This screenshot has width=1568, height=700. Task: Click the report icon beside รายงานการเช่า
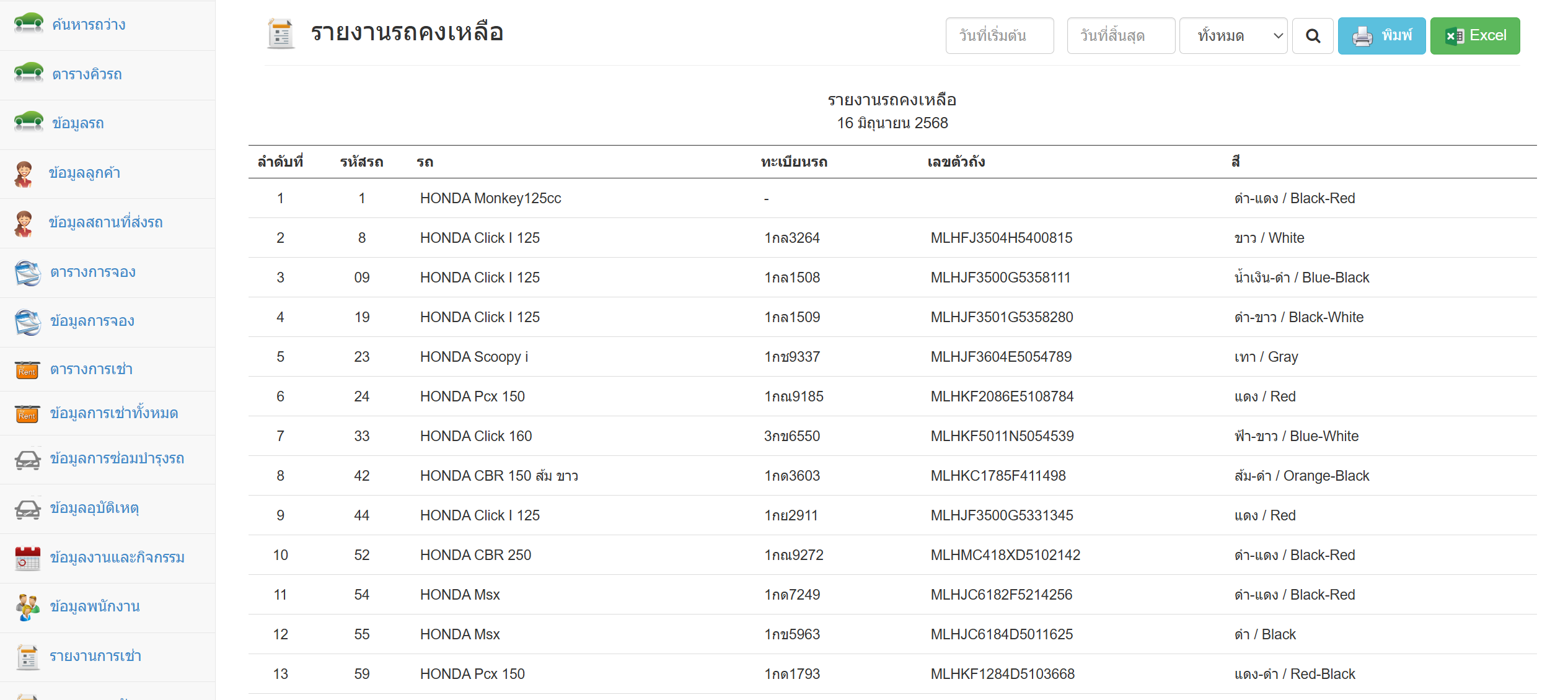28,657
